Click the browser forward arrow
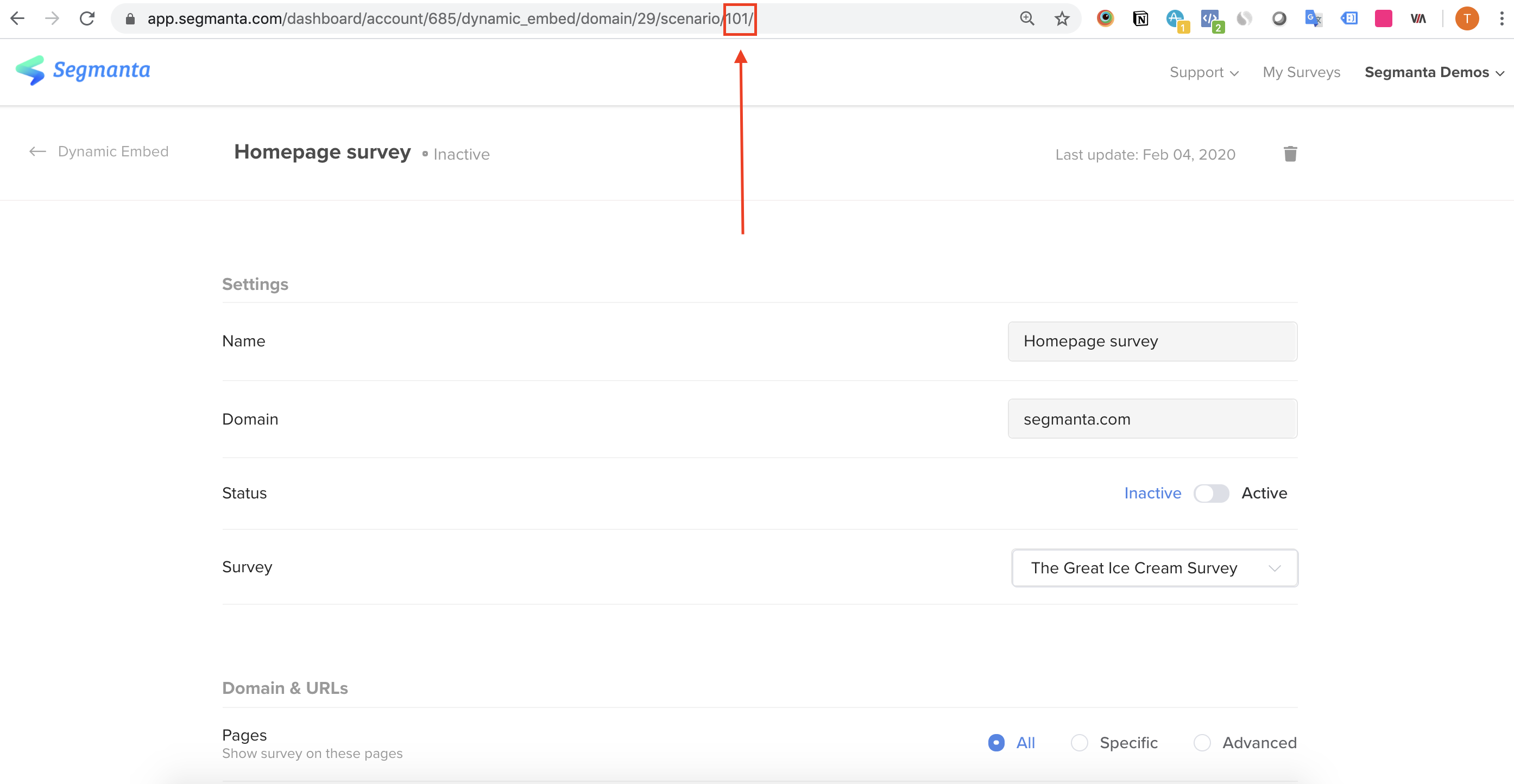The width and height of the screenshot is (1514, 784). point(52,18)
